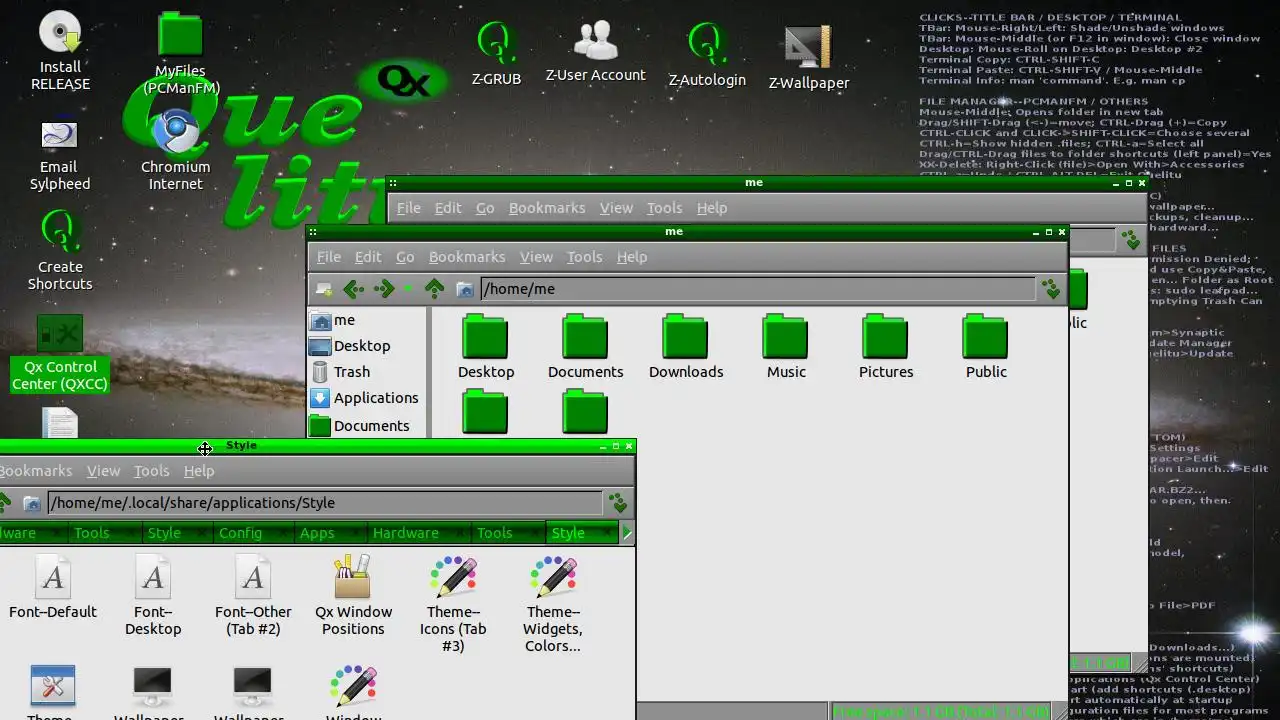Screen dimensions: 1280x720
Task: Open the Z-Wallpaper desktop icon
Action: coord(809,57)
